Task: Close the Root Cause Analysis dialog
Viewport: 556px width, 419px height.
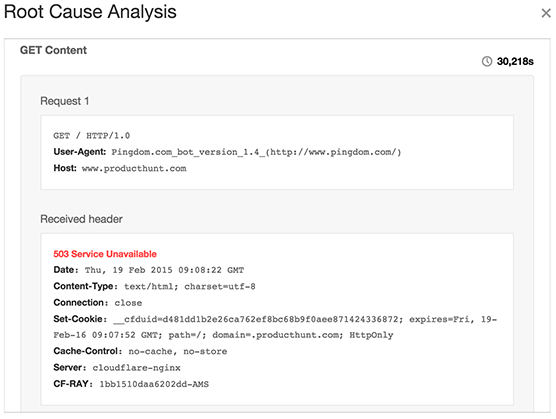Action: tap(546, 13)
